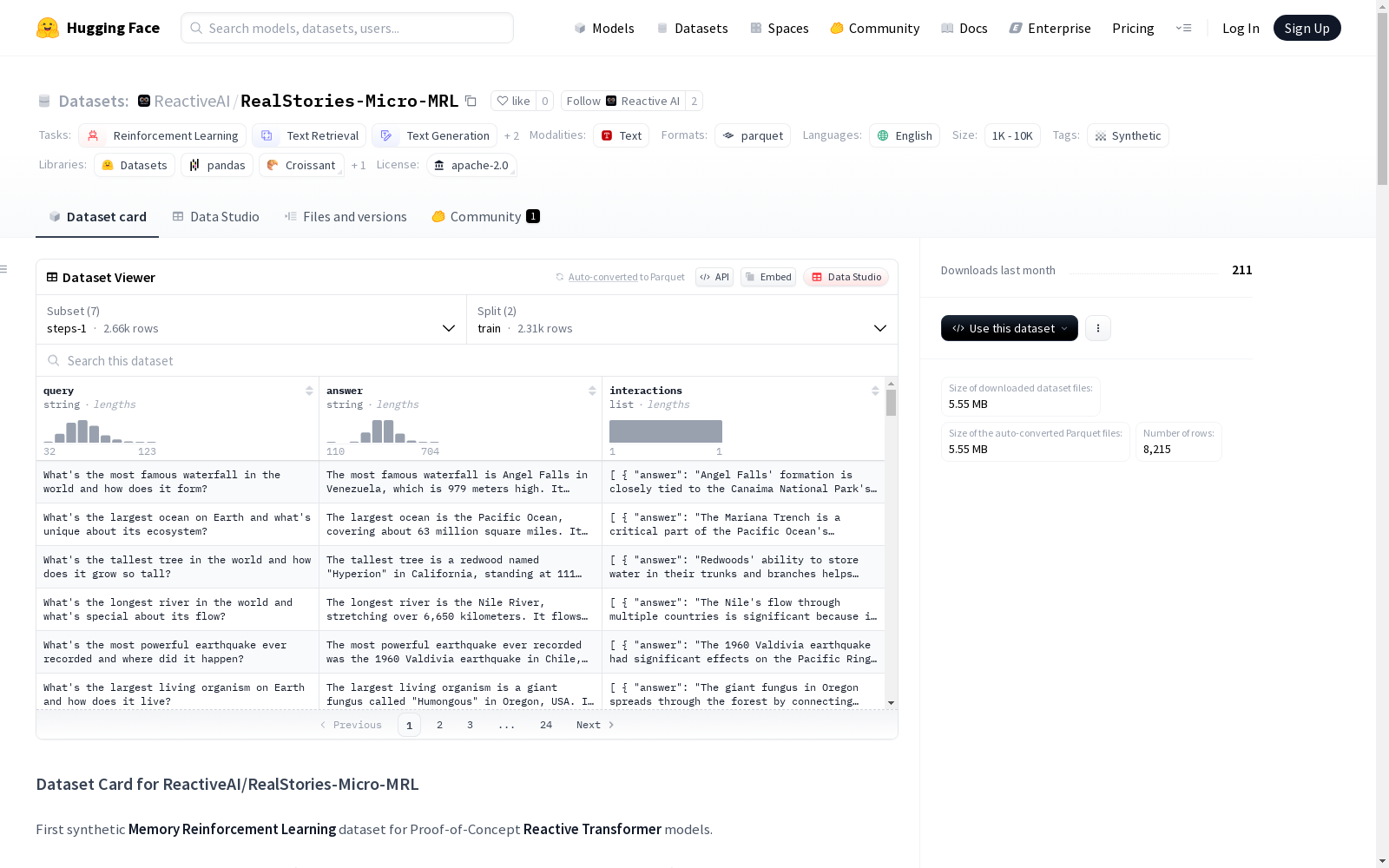The image size is (1389, 868).
Task: Click the row about Angel Falls waterfall query
Action: pyautogui.click(x=177, y=482)
